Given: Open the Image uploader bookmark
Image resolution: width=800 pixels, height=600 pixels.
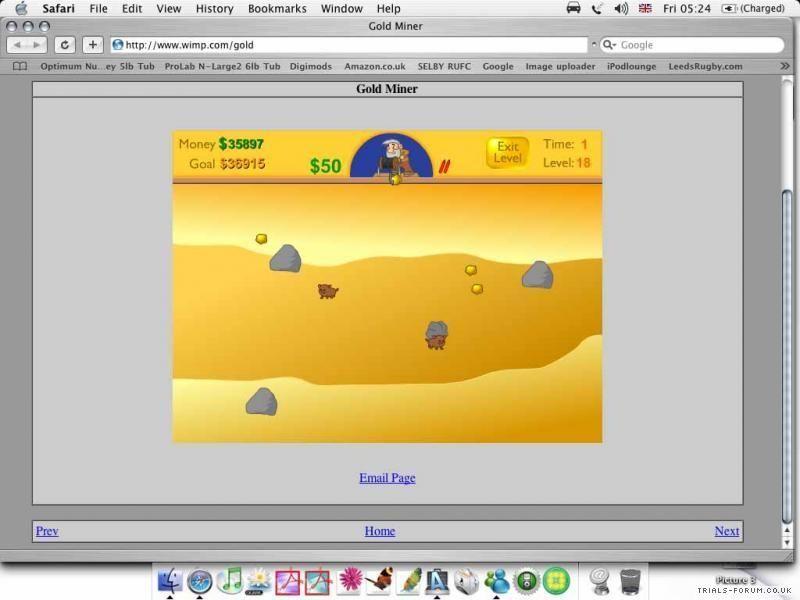Looking at the screenshot, I should click(560, 66).
